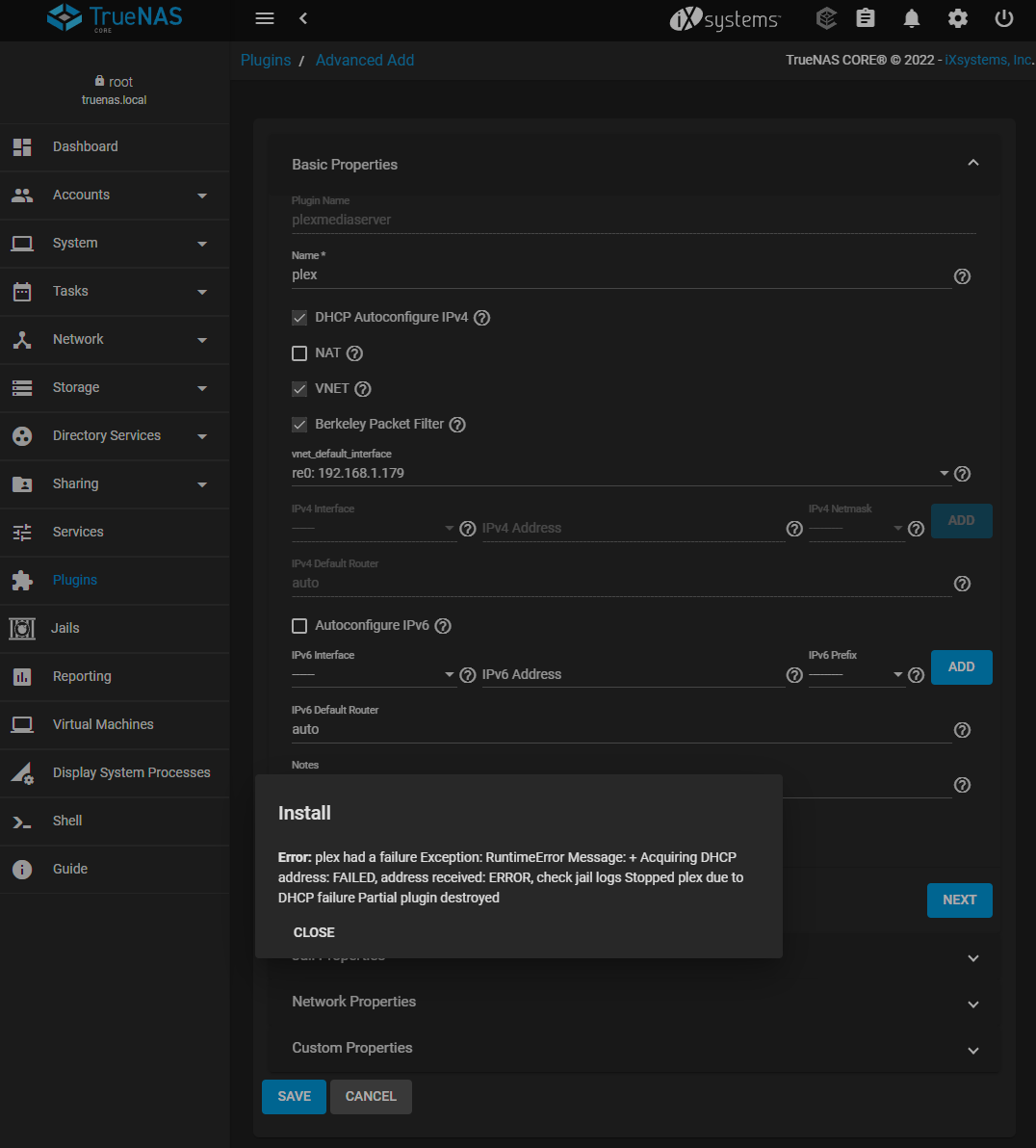This screenshot has height=1148, width=1036.
Task: Show help for Autoconfigure IPv6
Action: tap(443, 626)
